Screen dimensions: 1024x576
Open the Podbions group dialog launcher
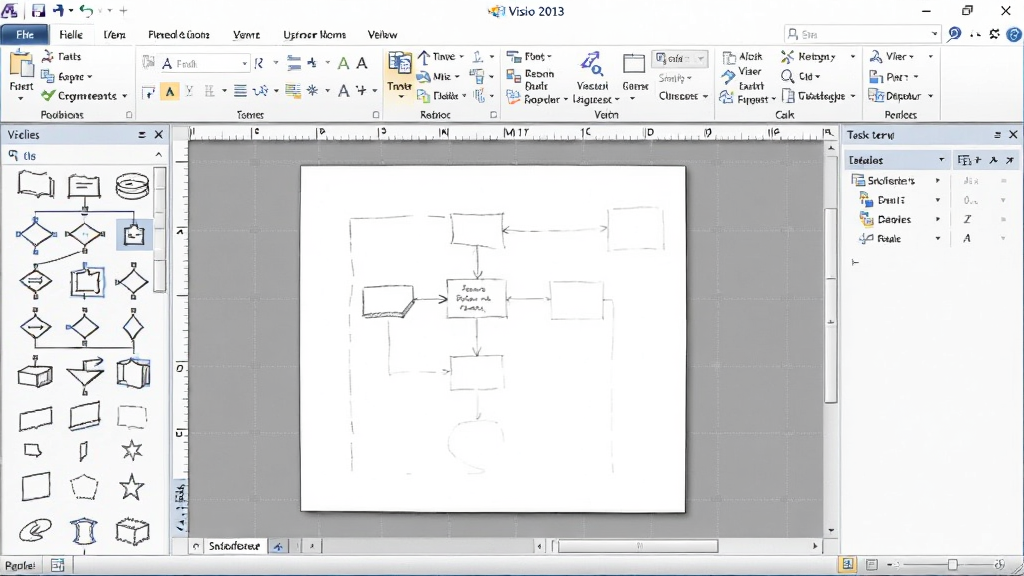(129, 114)
